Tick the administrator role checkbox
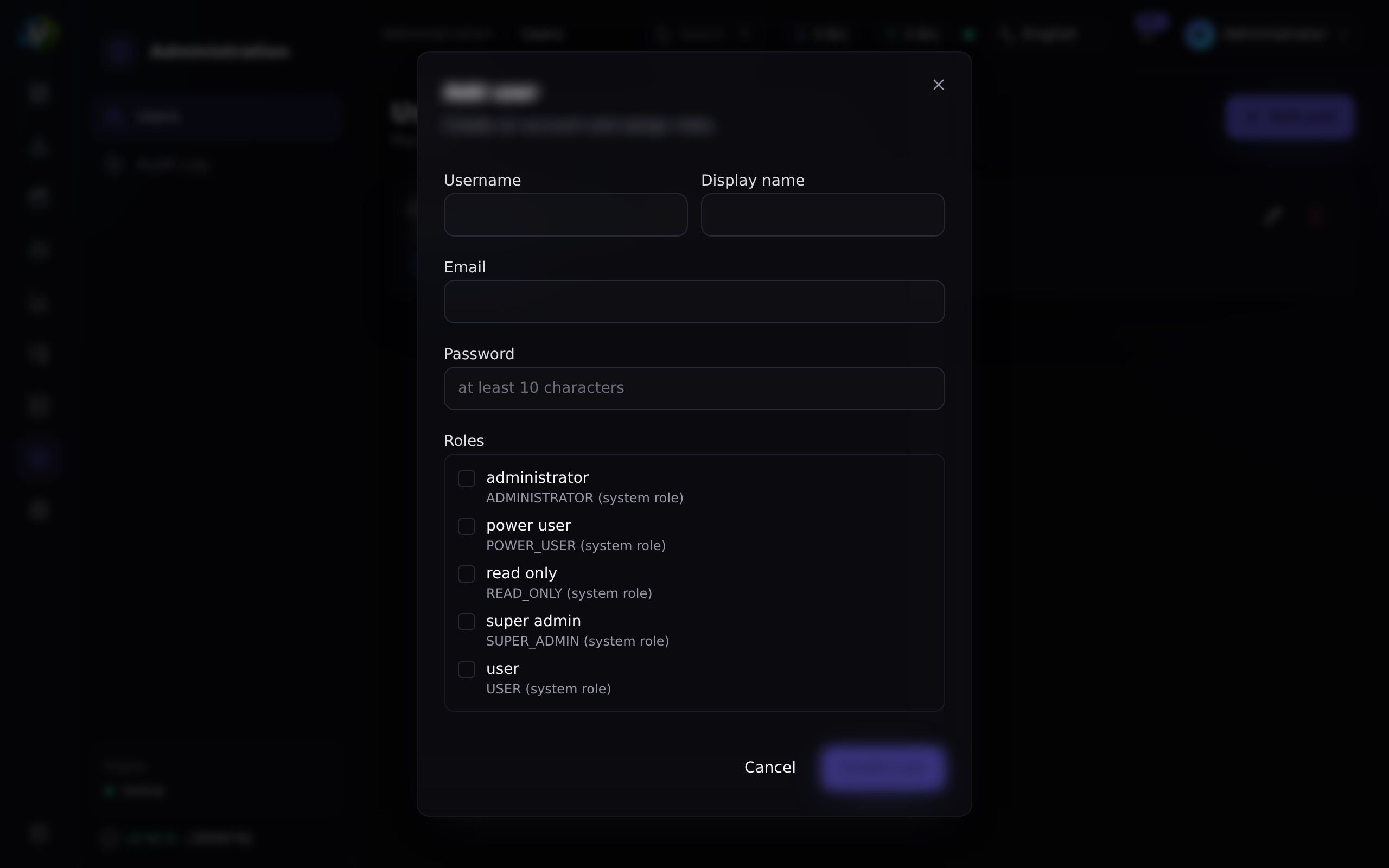Viewport: 1389px width, 868px height. tap(467, 478)
